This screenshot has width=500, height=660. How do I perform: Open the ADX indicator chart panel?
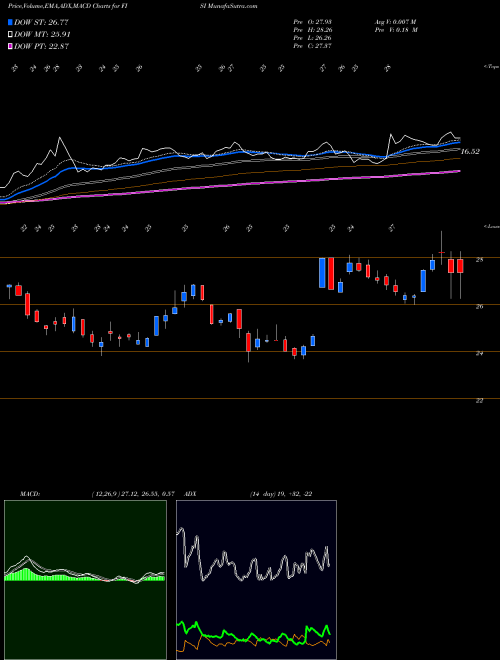pyautogui.click(x=256, y=580)
